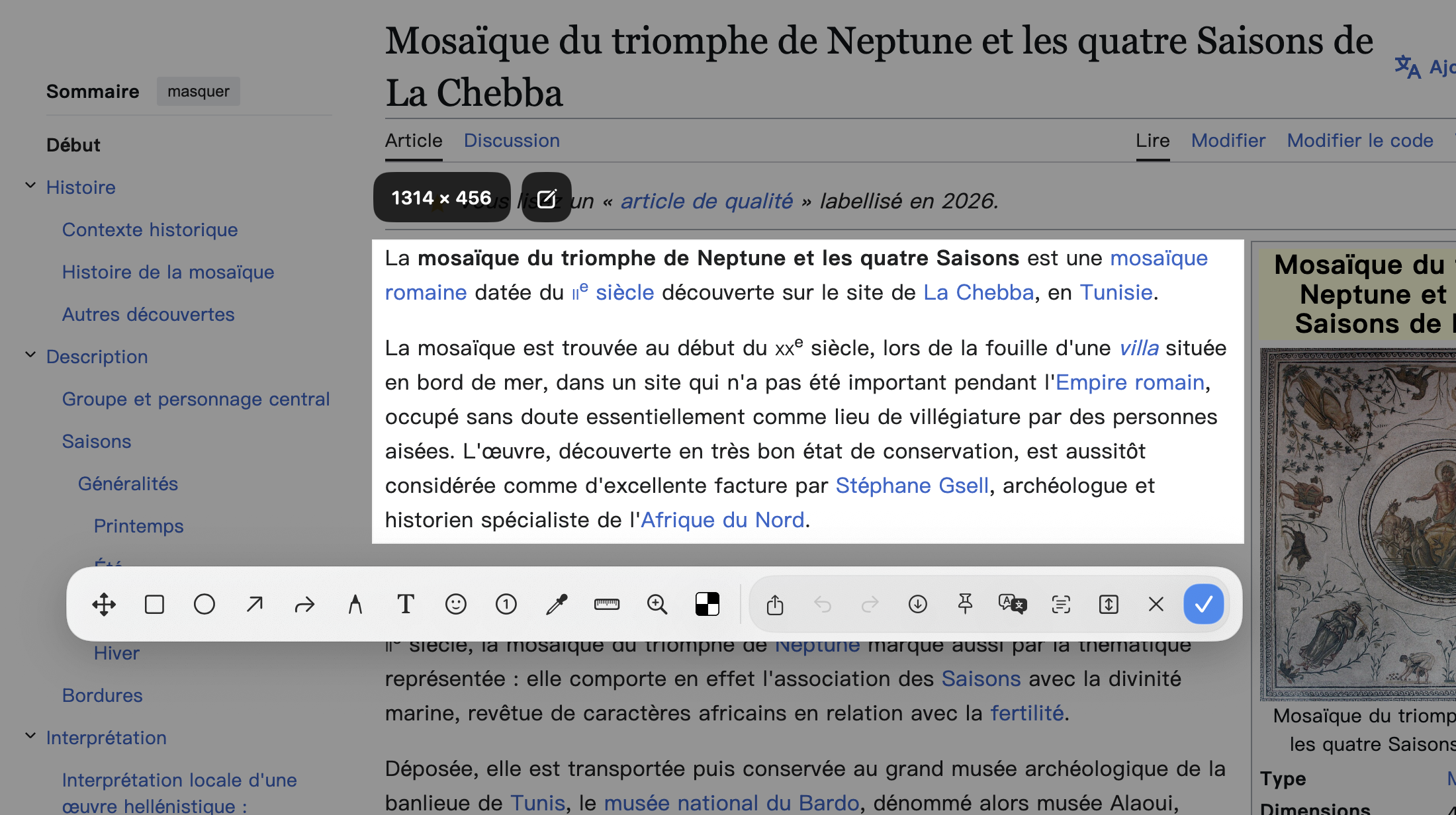
Task: Go to Autres découvertes section
Action: tap(148, 314)
